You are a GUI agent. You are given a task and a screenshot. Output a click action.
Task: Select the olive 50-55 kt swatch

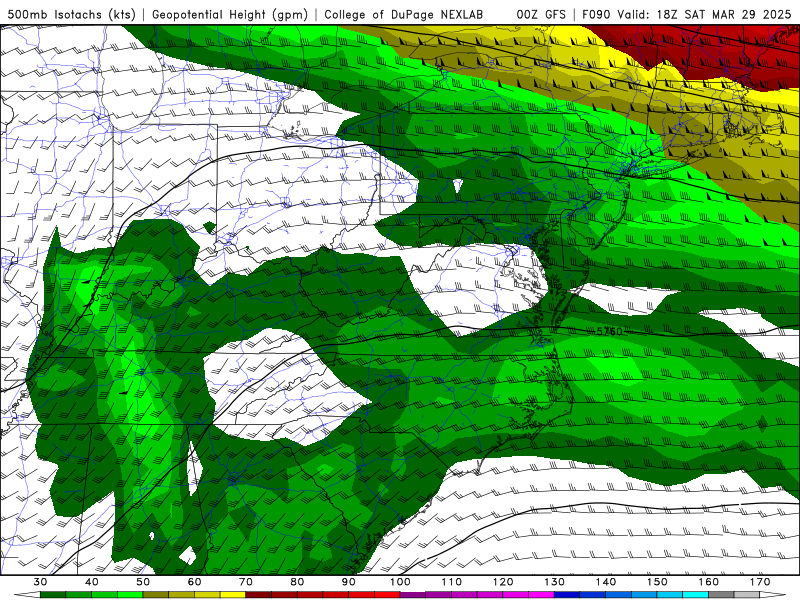pos(156,595)
